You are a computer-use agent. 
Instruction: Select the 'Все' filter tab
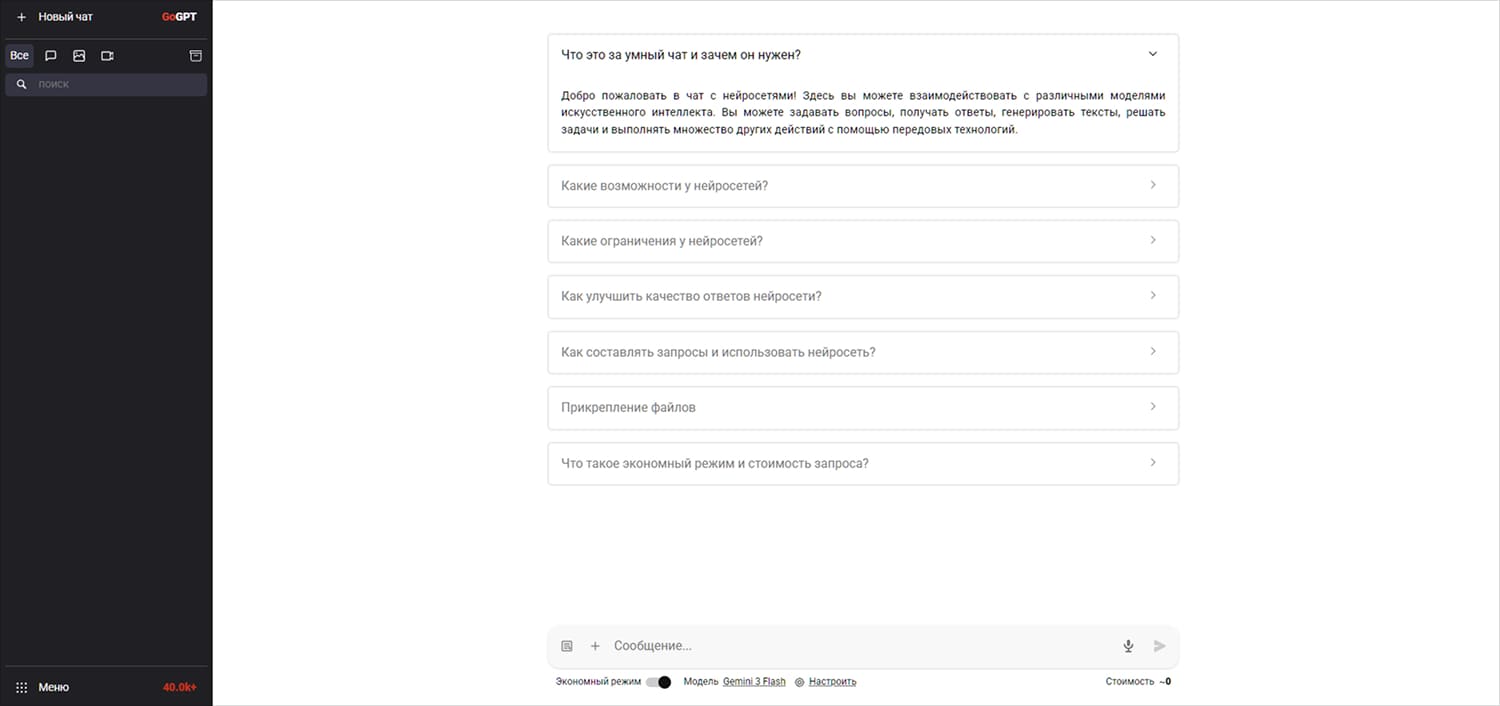(19, 56)
